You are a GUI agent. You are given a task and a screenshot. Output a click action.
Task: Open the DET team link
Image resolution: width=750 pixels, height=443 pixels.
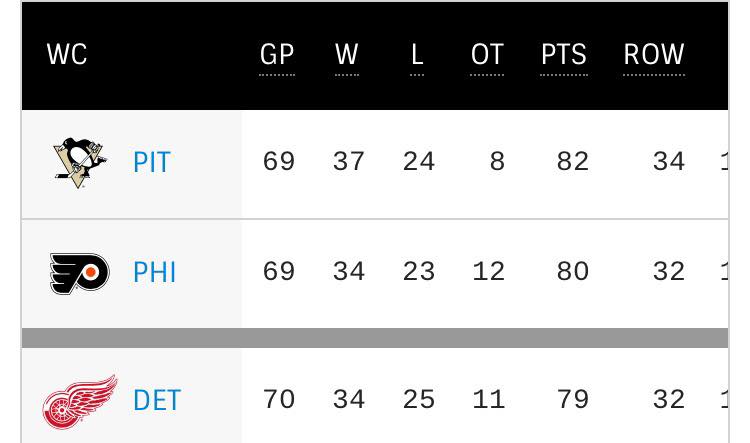157,400
